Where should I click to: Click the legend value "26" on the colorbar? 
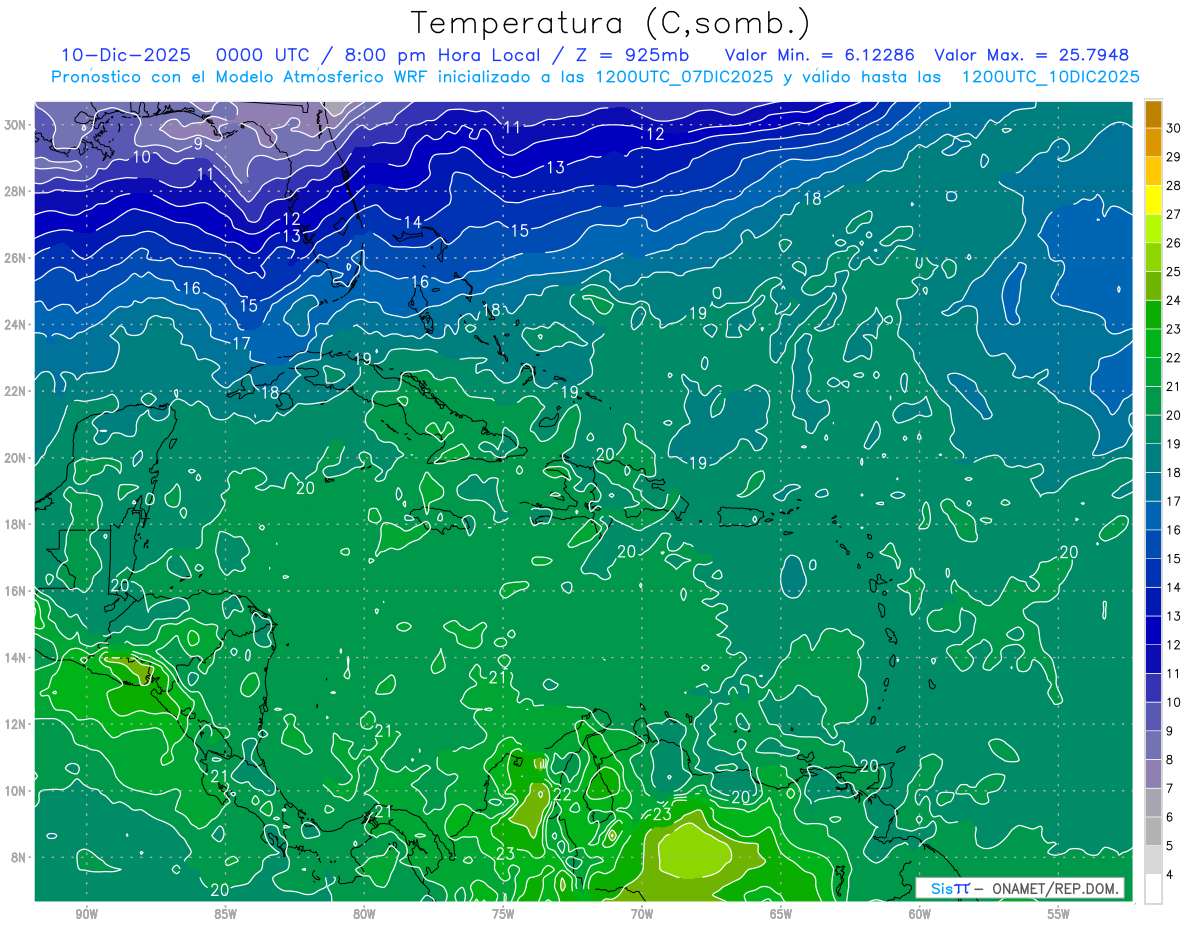1174,243
